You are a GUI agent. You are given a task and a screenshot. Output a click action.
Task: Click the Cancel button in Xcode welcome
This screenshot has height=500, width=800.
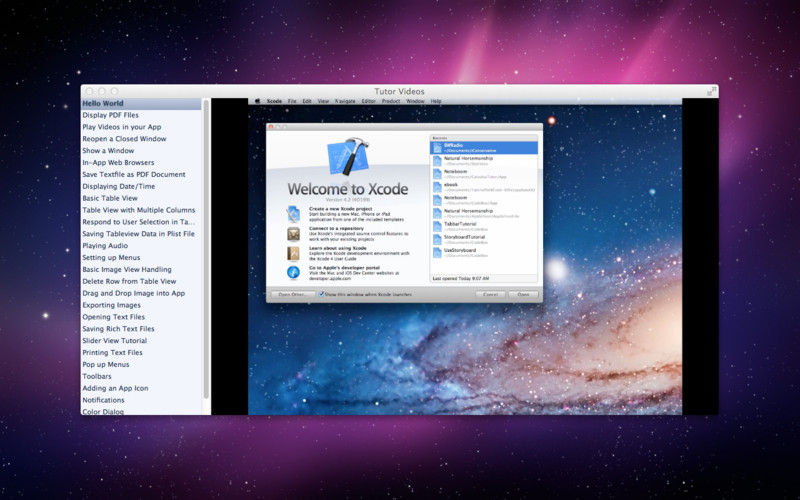pyautogui.click(x=490, y=294)
